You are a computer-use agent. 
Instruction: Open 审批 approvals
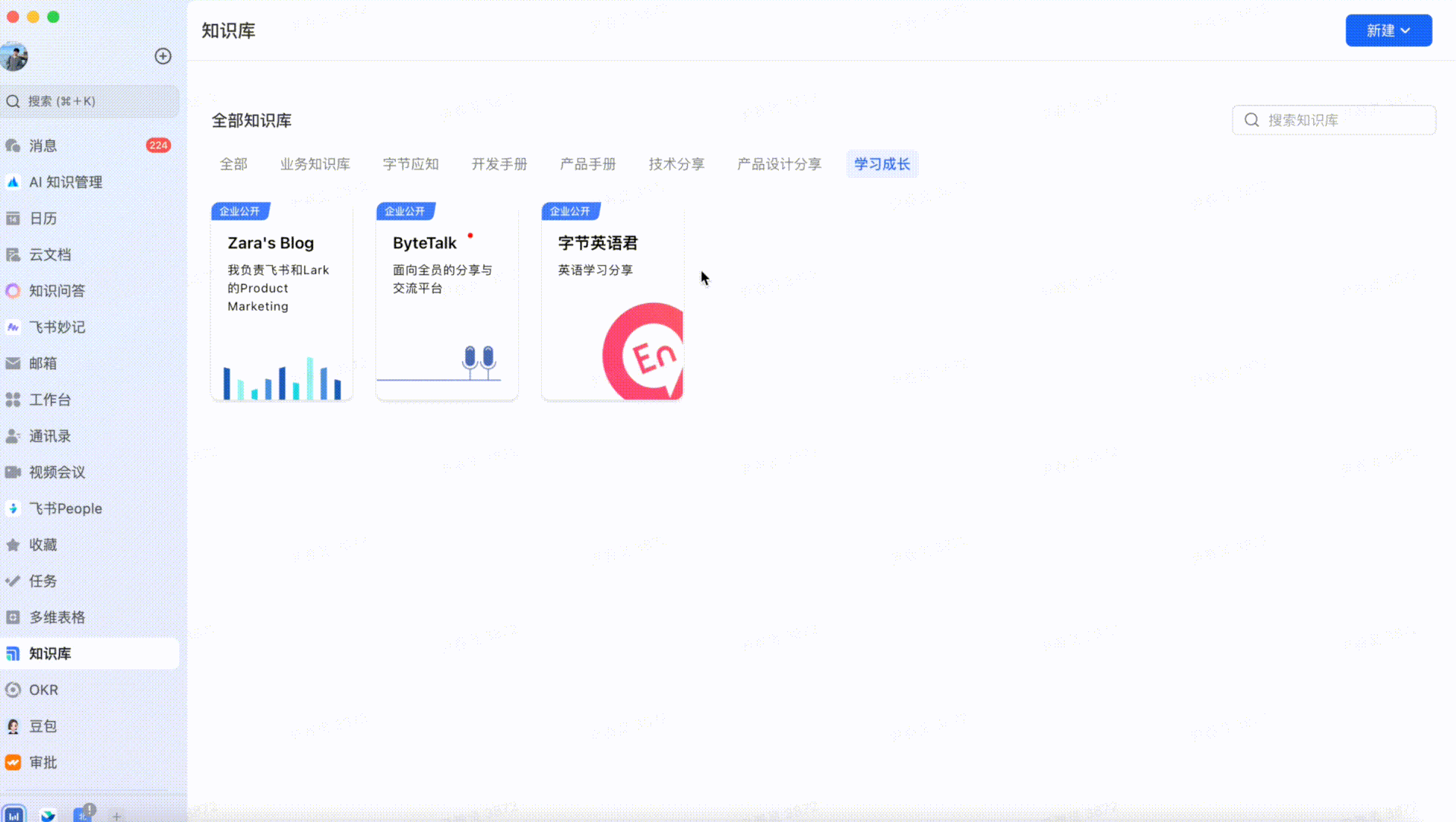point(90,763)
